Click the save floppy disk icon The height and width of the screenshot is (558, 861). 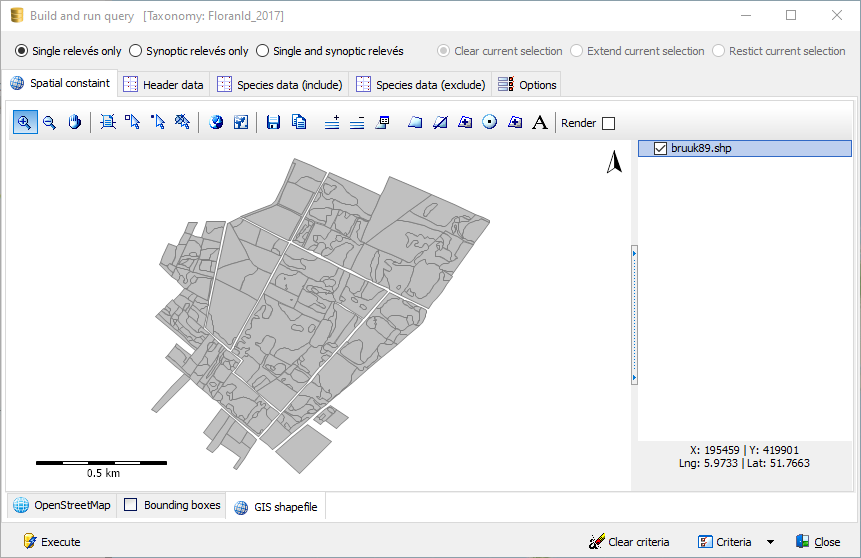[x=273, y=122]
